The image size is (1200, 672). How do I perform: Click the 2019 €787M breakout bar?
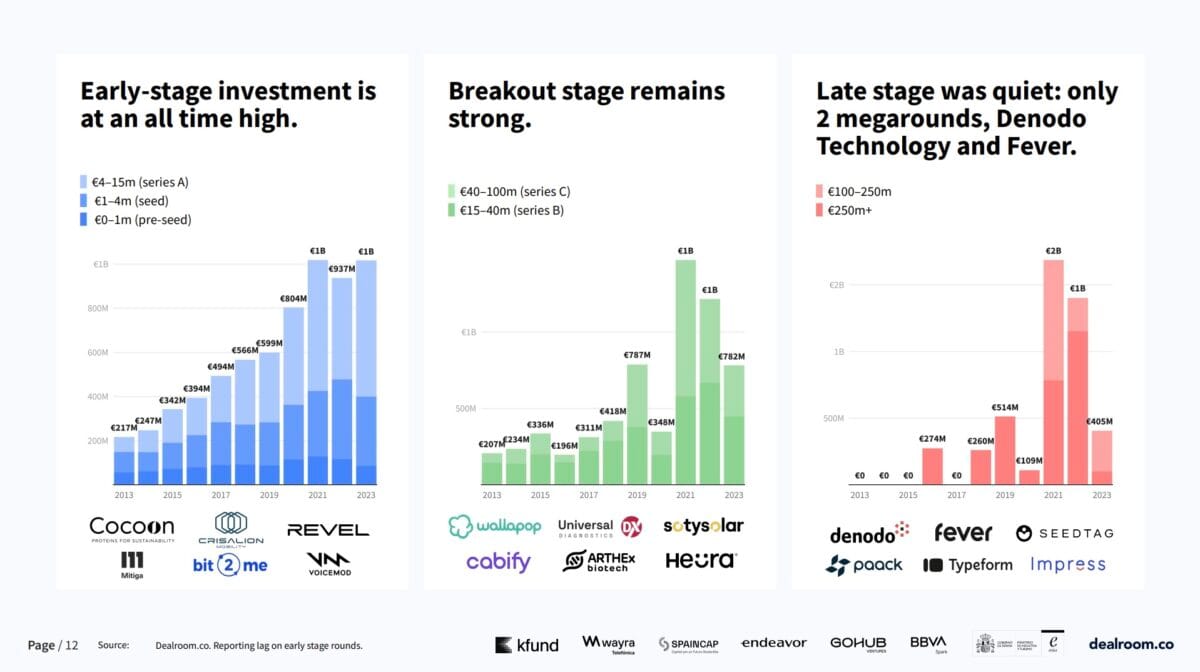pos(637,424)
